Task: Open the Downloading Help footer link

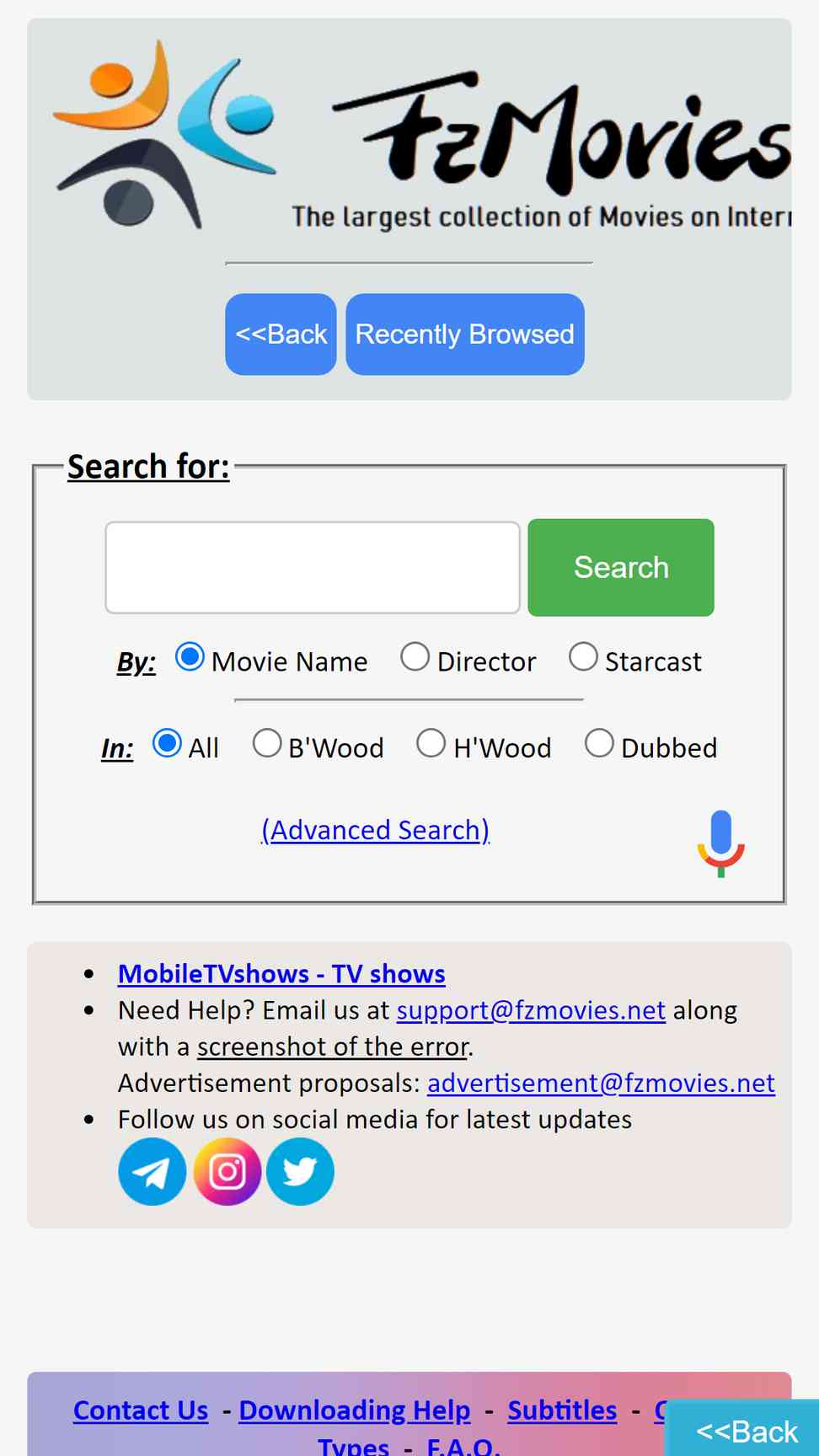Action: coord(355,1410)
